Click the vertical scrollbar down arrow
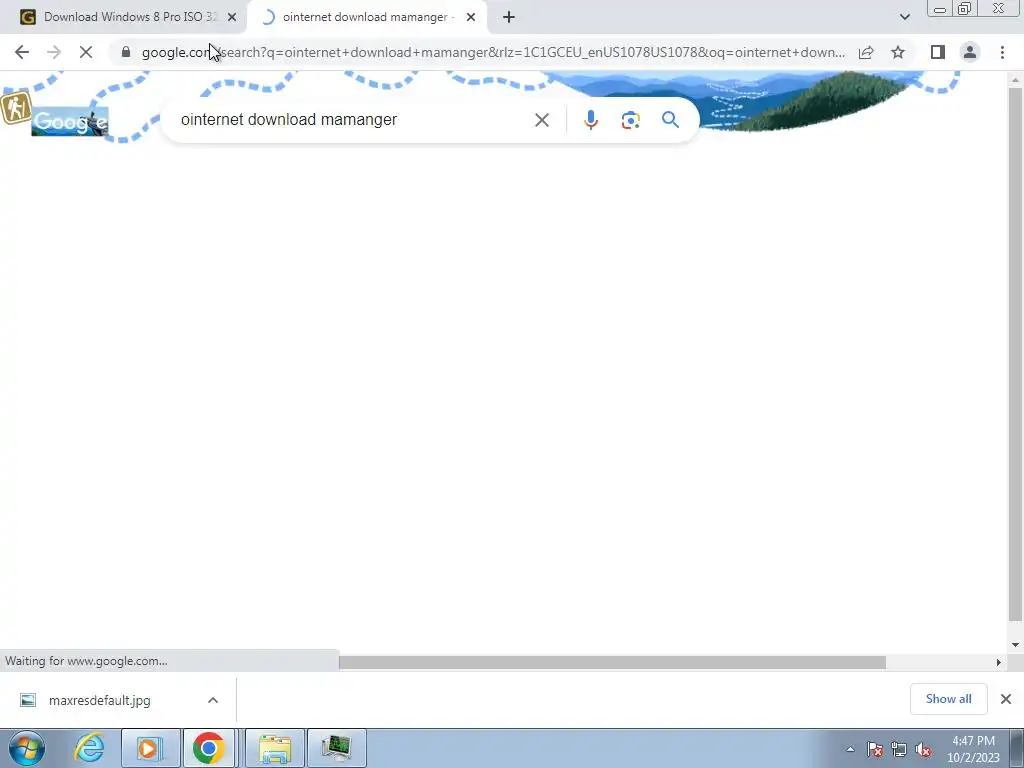The height and width of the screenshot is (768, 1024). (1015, 645)
